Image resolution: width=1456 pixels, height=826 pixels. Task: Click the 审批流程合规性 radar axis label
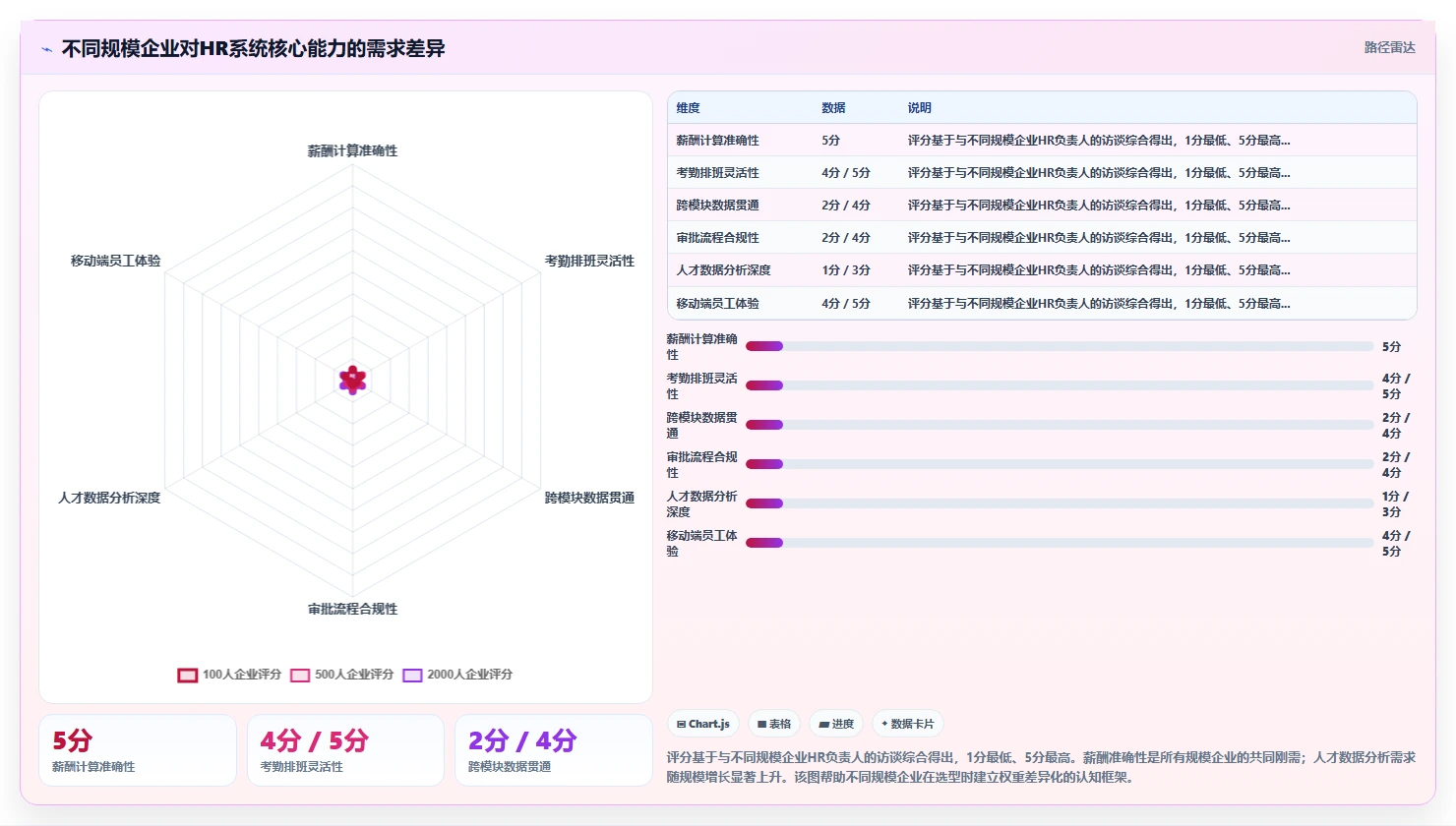pos(353,609)
